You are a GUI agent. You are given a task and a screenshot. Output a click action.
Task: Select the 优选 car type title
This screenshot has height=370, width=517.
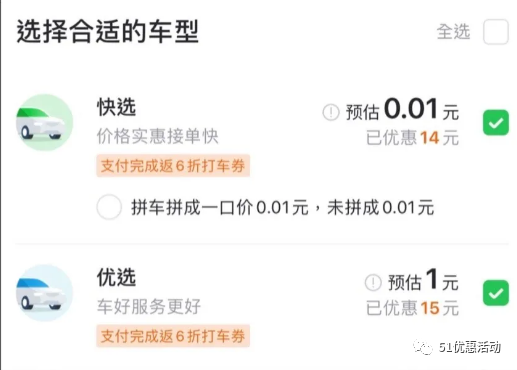(x=116, y=277)
